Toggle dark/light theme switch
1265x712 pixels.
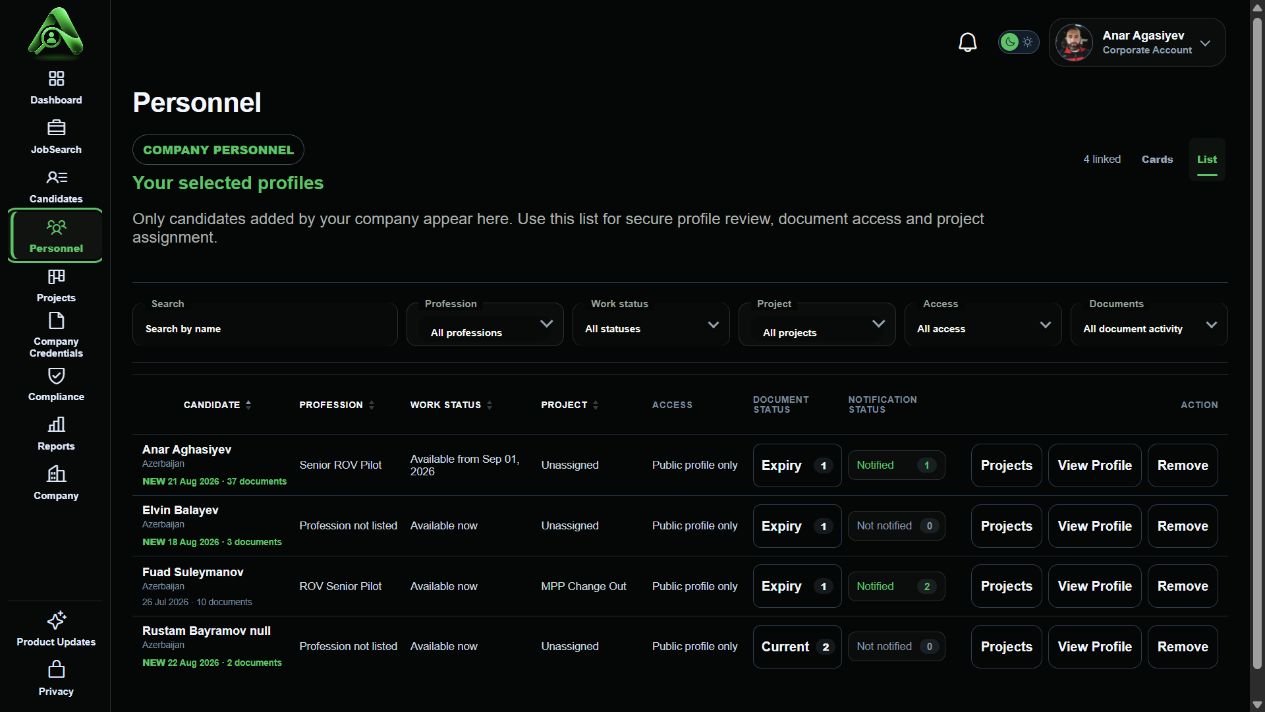1018,42
